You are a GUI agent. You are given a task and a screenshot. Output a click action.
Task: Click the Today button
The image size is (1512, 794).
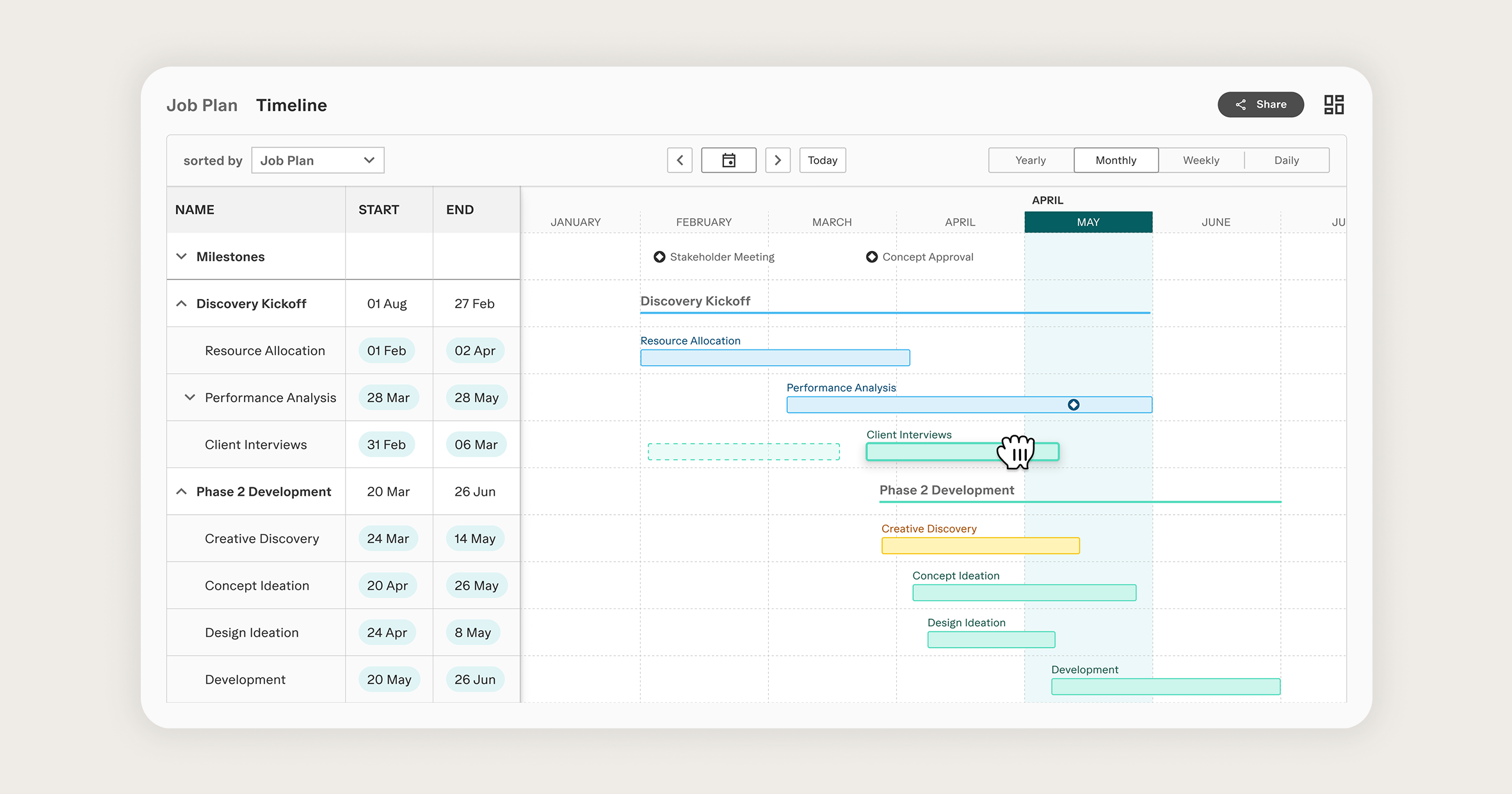coord(823,160)
